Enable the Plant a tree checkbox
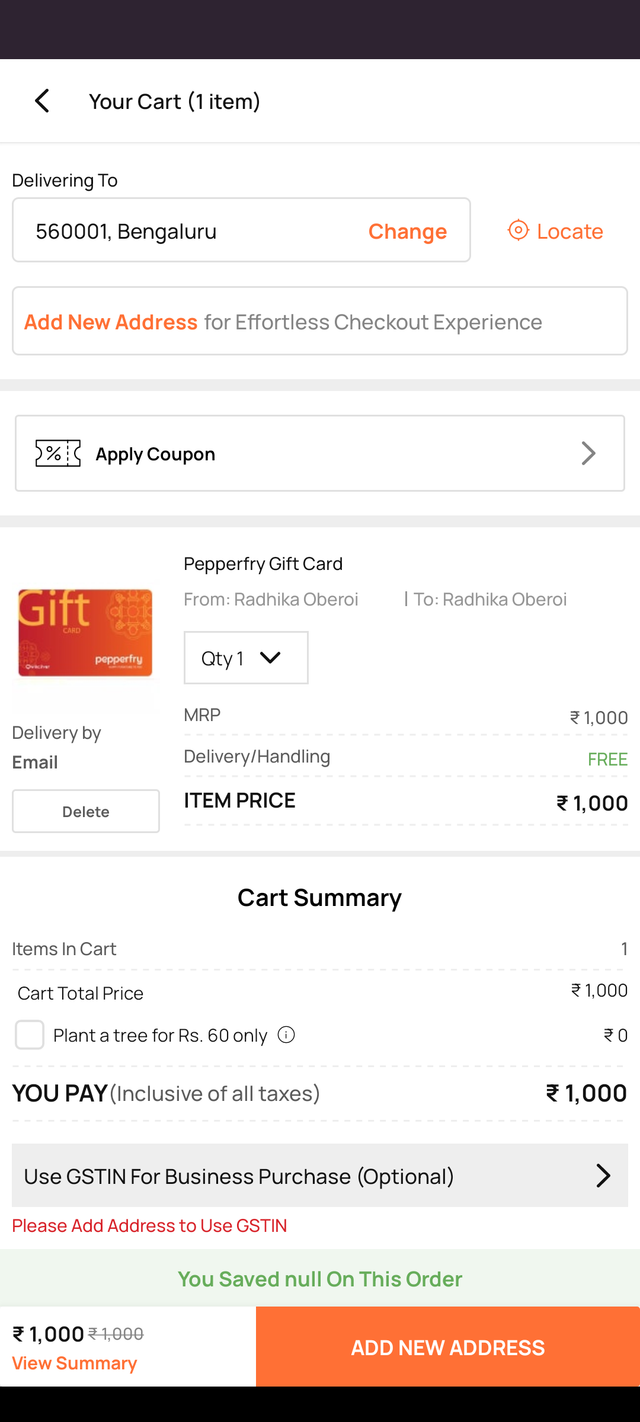 click(x=30, y=1035)
